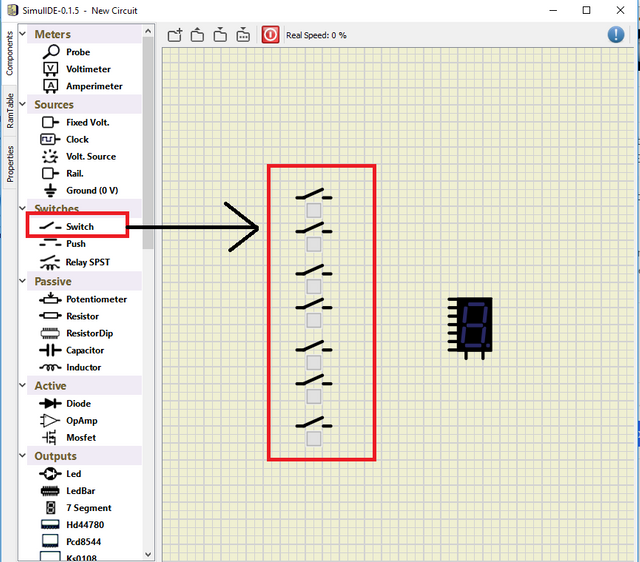Pick the Led output icon
This screenshot has height=562, width=640.
pos(50,474)
